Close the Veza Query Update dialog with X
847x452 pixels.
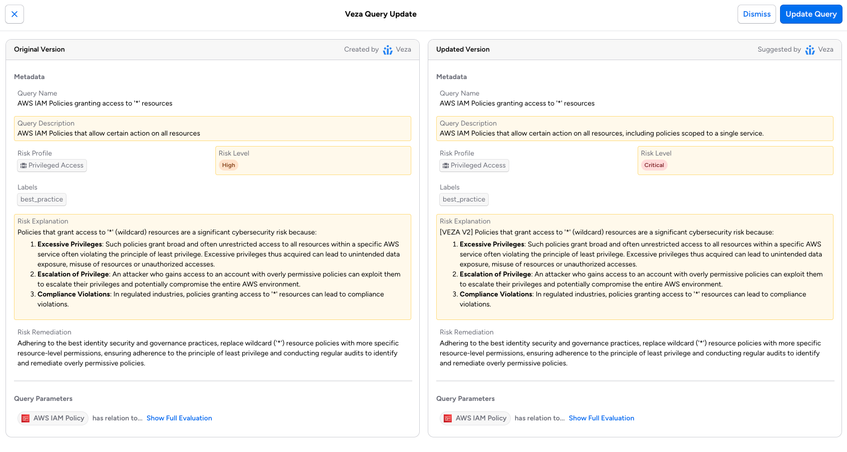[15, 14]
